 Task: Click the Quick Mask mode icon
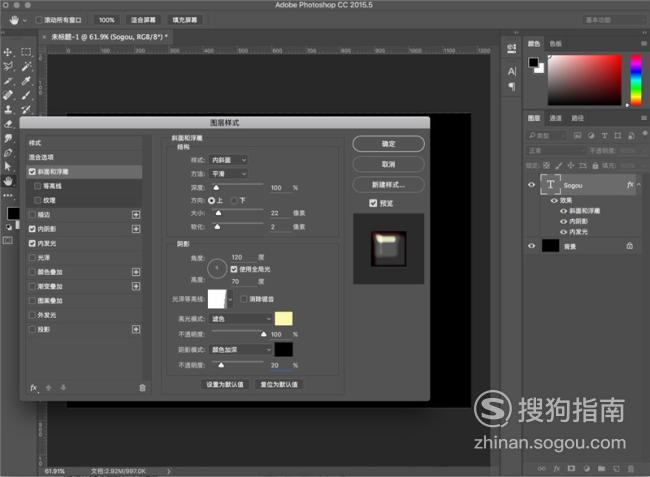(x=7, y=240)
